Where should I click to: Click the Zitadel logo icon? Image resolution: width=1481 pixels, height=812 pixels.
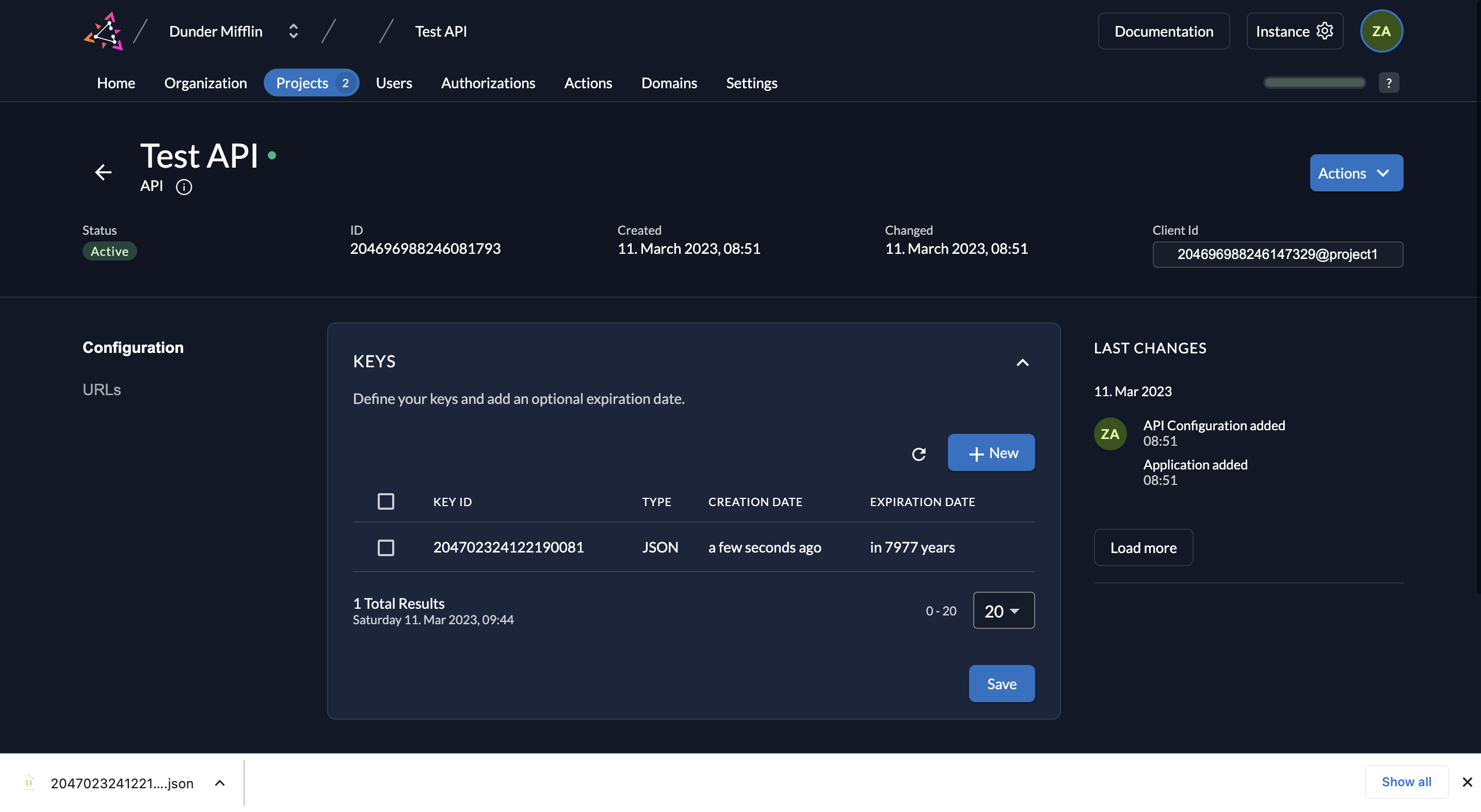coord(104,31)
